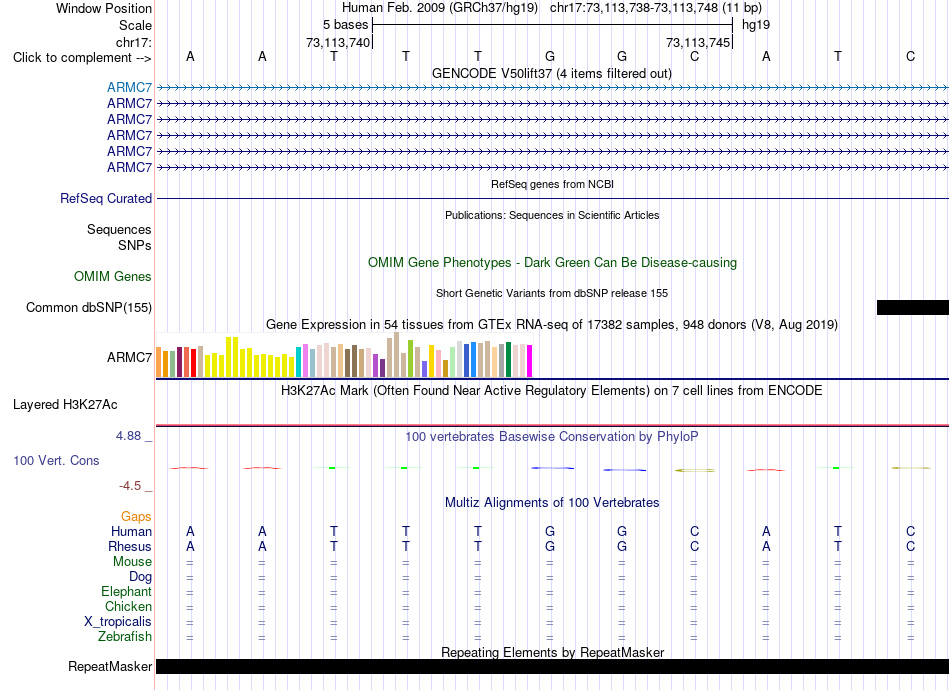The image size is (950, 690).
Task: Click the 'Layered H3K27Ac' track label
Action: tap(65, 405)
